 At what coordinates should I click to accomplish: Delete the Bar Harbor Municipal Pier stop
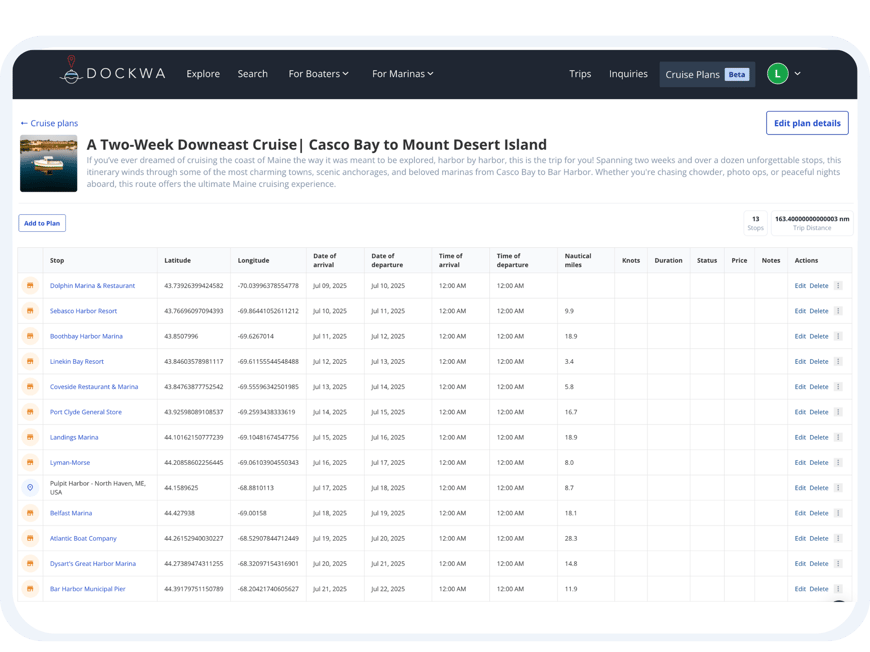tap(818, 589)
